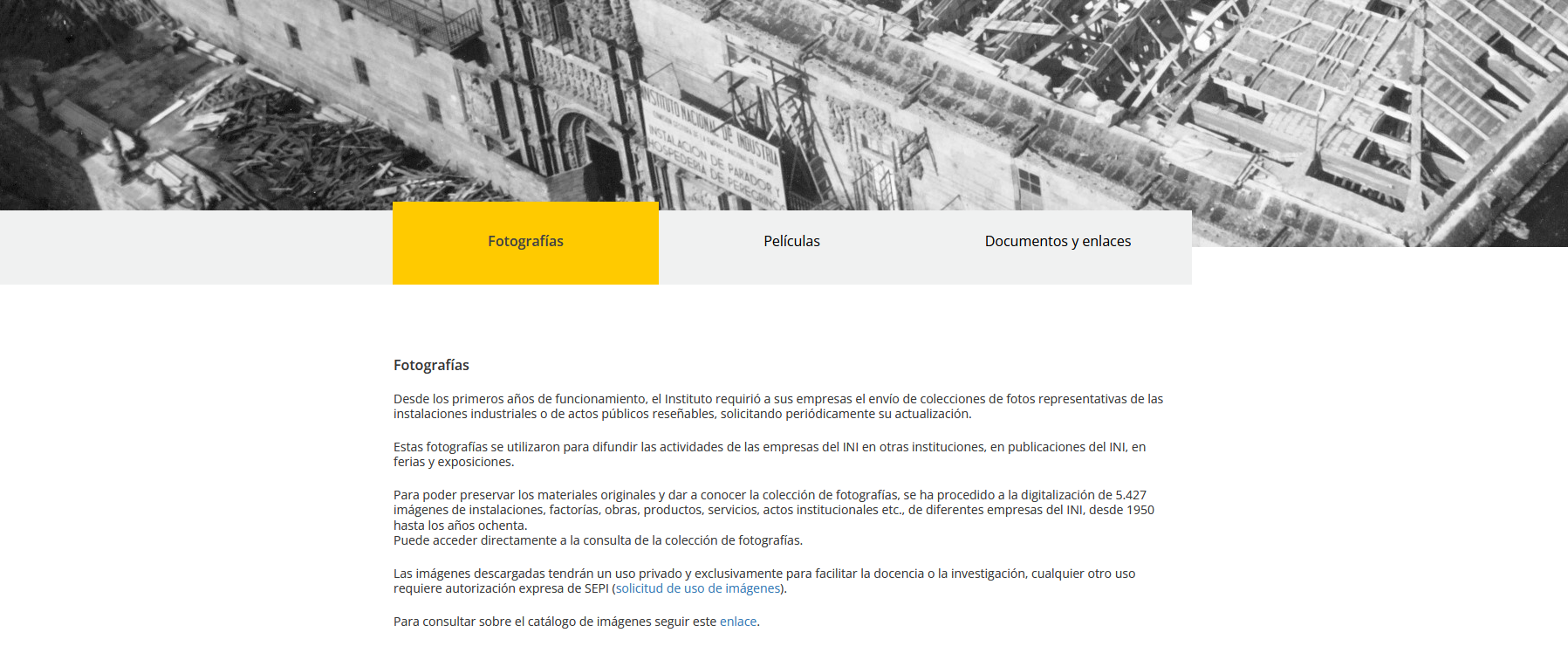Viewport: 1568px width, 653px height.
Task: Click the year 1950 in the paragraph
Action: [1140, 511]
